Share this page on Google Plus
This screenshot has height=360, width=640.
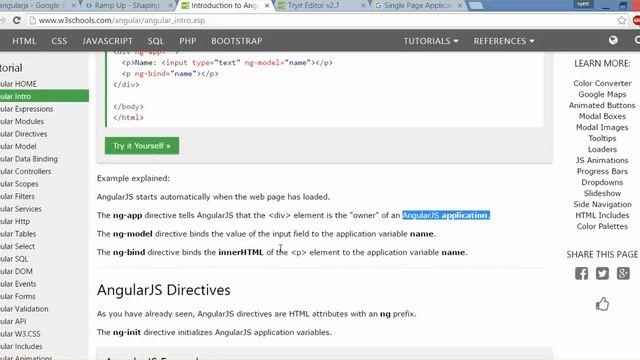click(x=623, y=273)
